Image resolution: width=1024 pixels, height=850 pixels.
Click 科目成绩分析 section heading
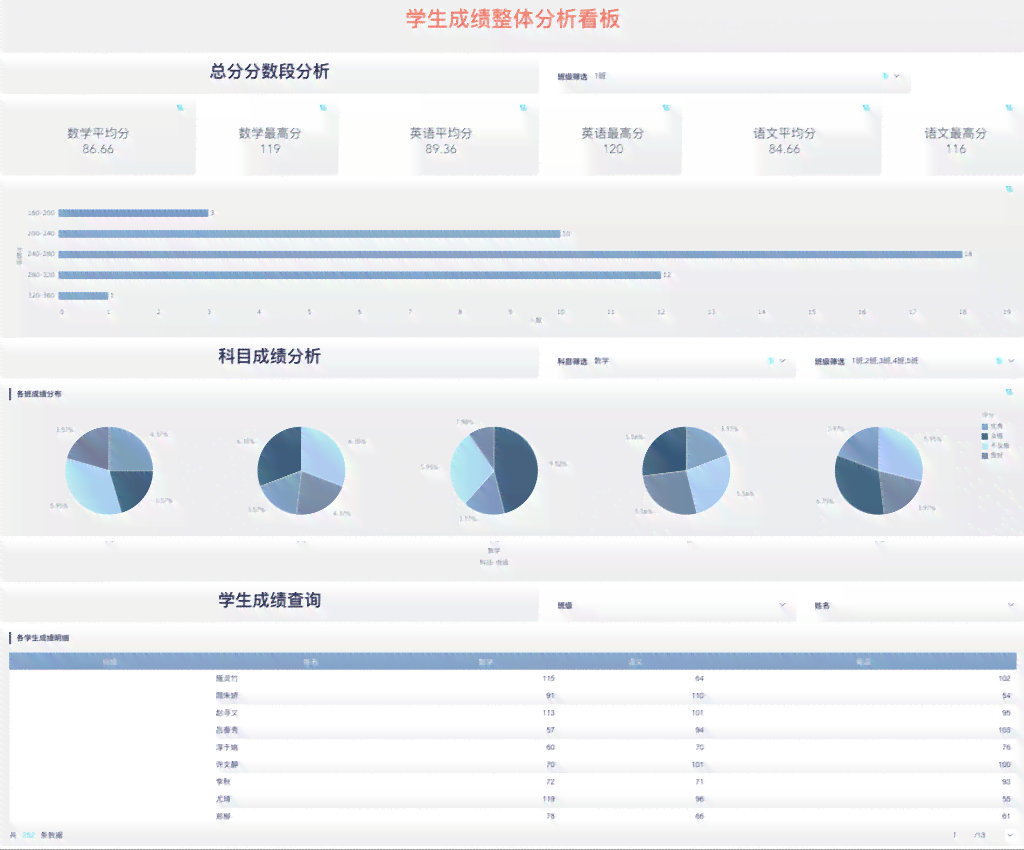click(x=269, y=356)
